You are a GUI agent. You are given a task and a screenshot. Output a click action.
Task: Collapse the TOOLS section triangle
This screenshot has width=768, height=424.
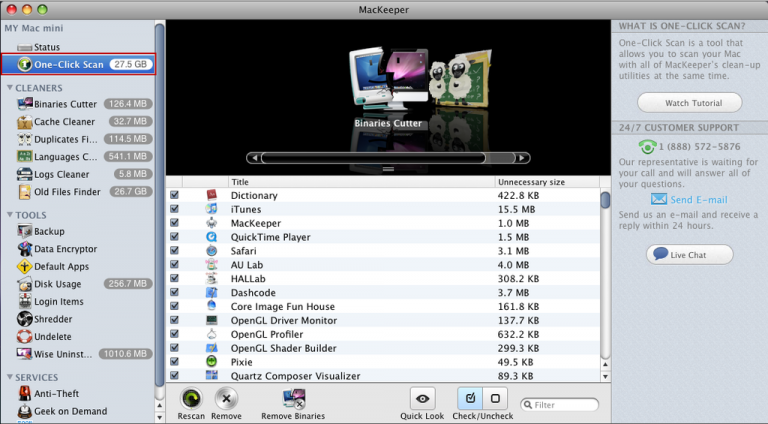9,215
